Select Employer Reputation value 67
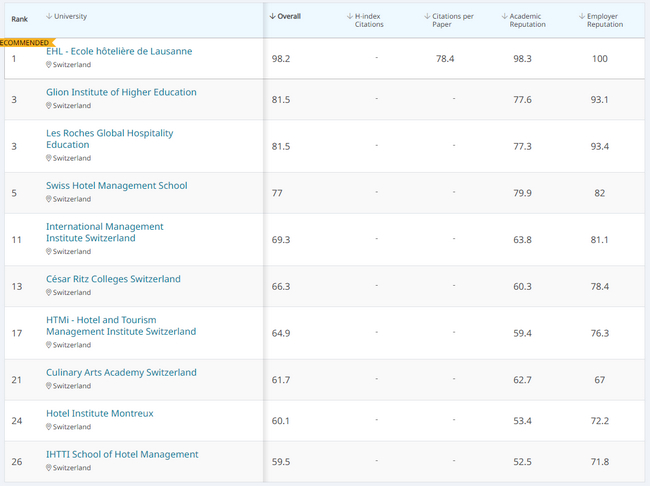 pos(599,380)
